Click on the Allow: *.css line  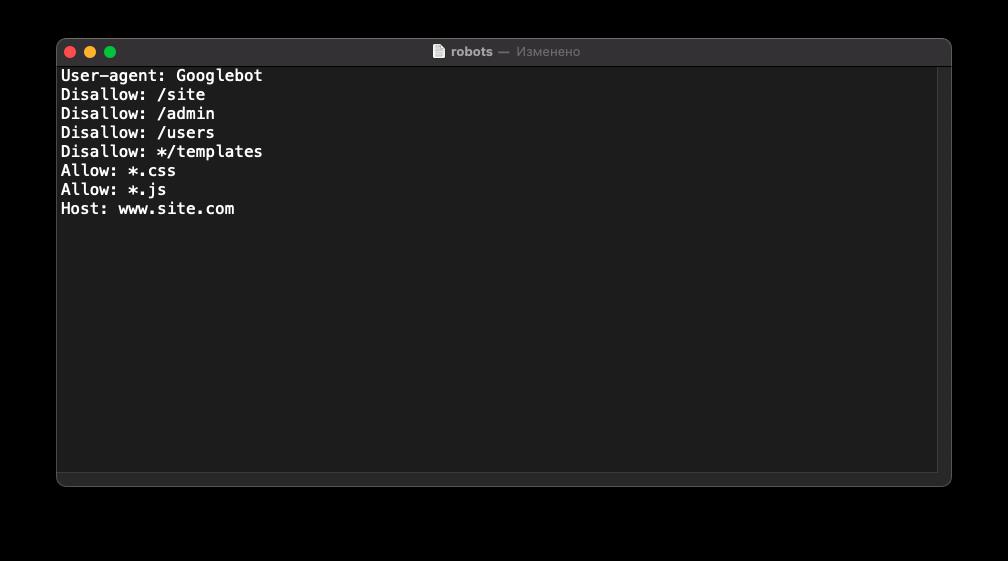click(118, 171)
